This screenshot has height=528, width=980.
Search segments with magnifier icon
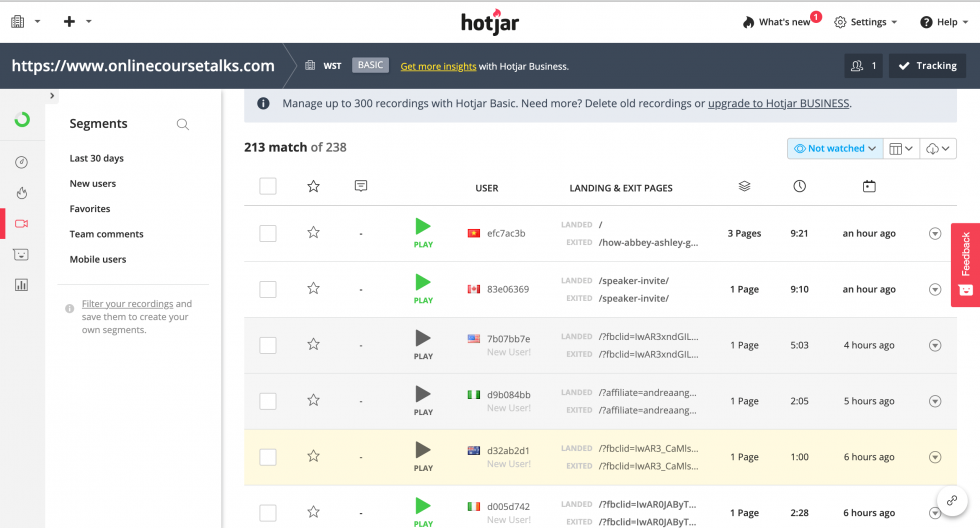pos(182,124)
